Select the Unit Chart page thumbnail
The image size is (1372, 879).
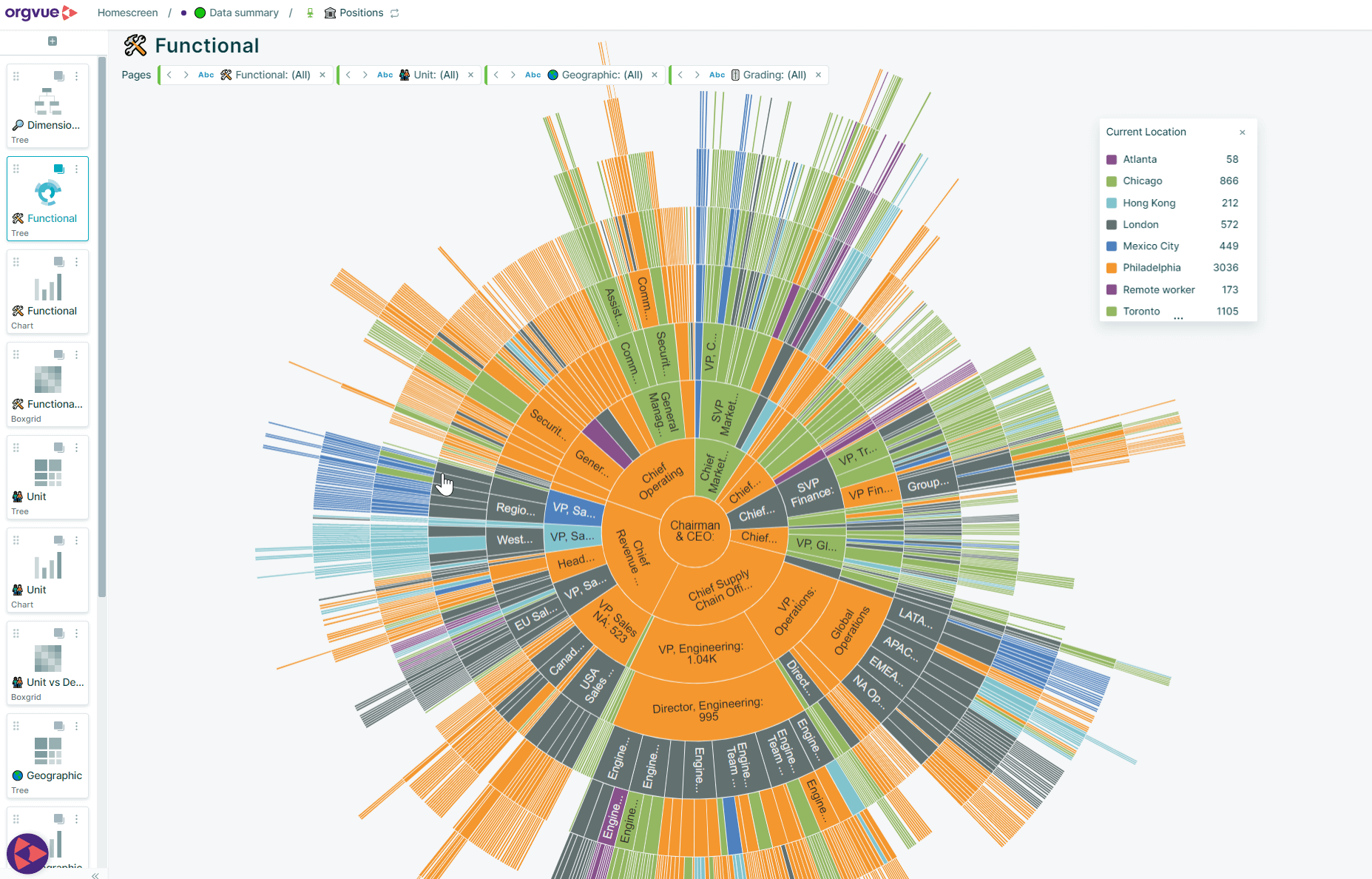click(47, 570)
